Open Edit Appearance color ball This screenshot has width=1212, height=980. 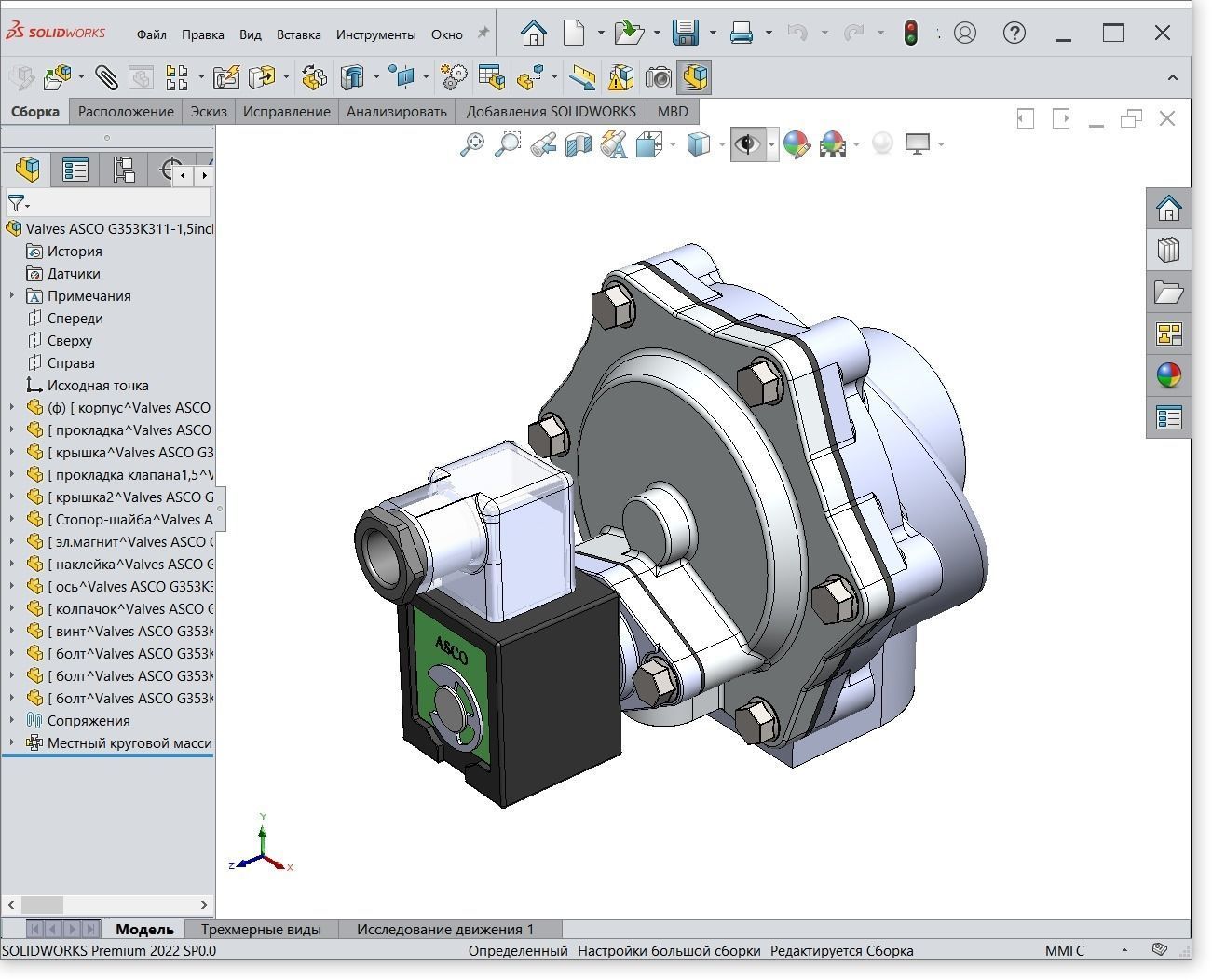point(796,144)
